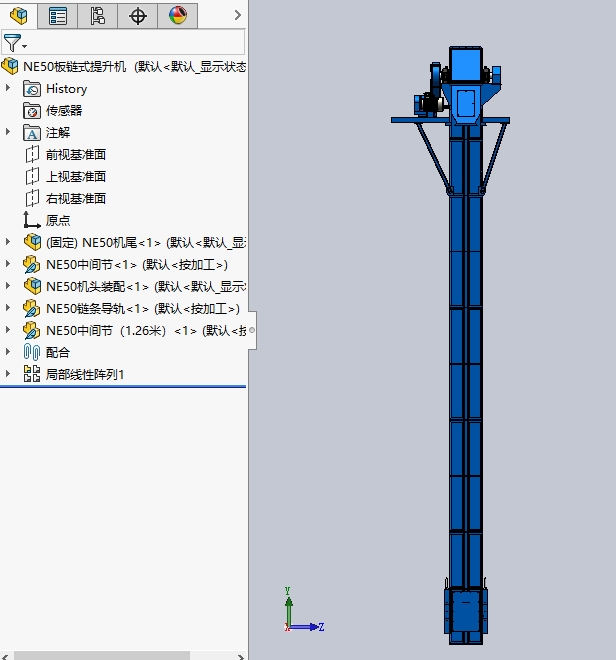Expand the 注解 annotations folder
Viewport: 616px width, 660px height.
point(8,132)
